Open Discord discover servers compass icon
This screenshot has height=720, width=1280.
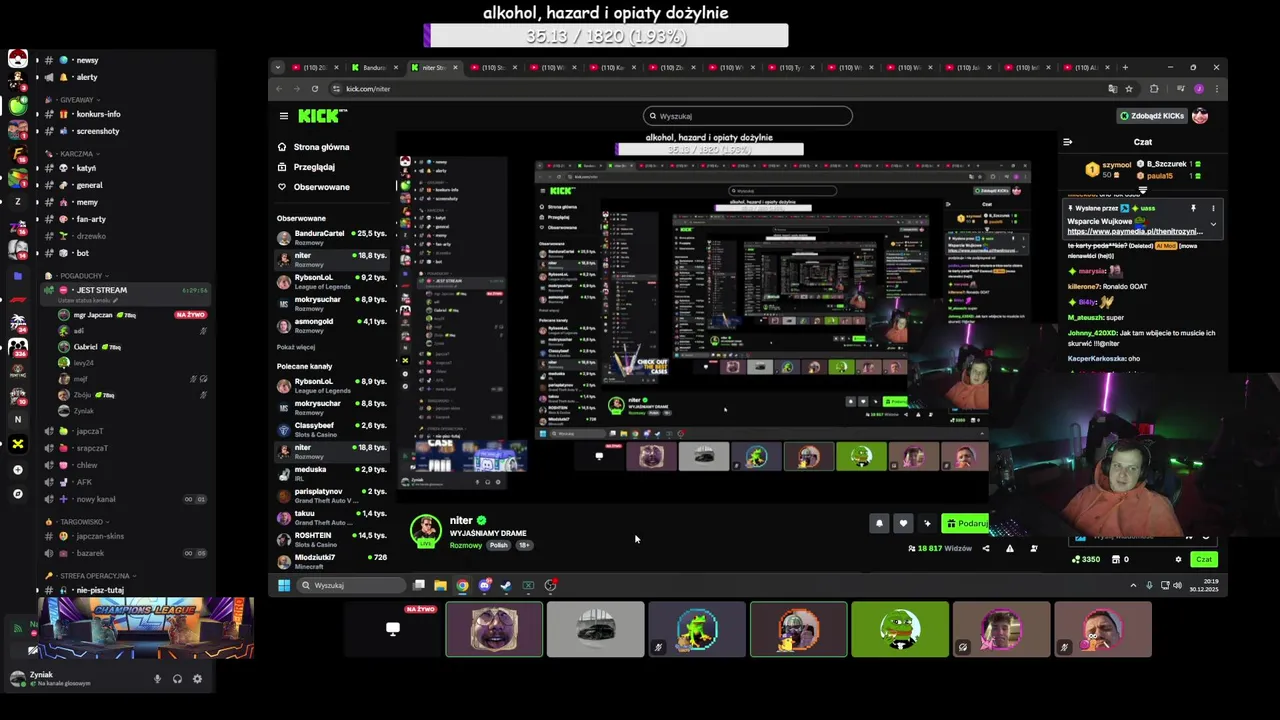tap(17, 494)
